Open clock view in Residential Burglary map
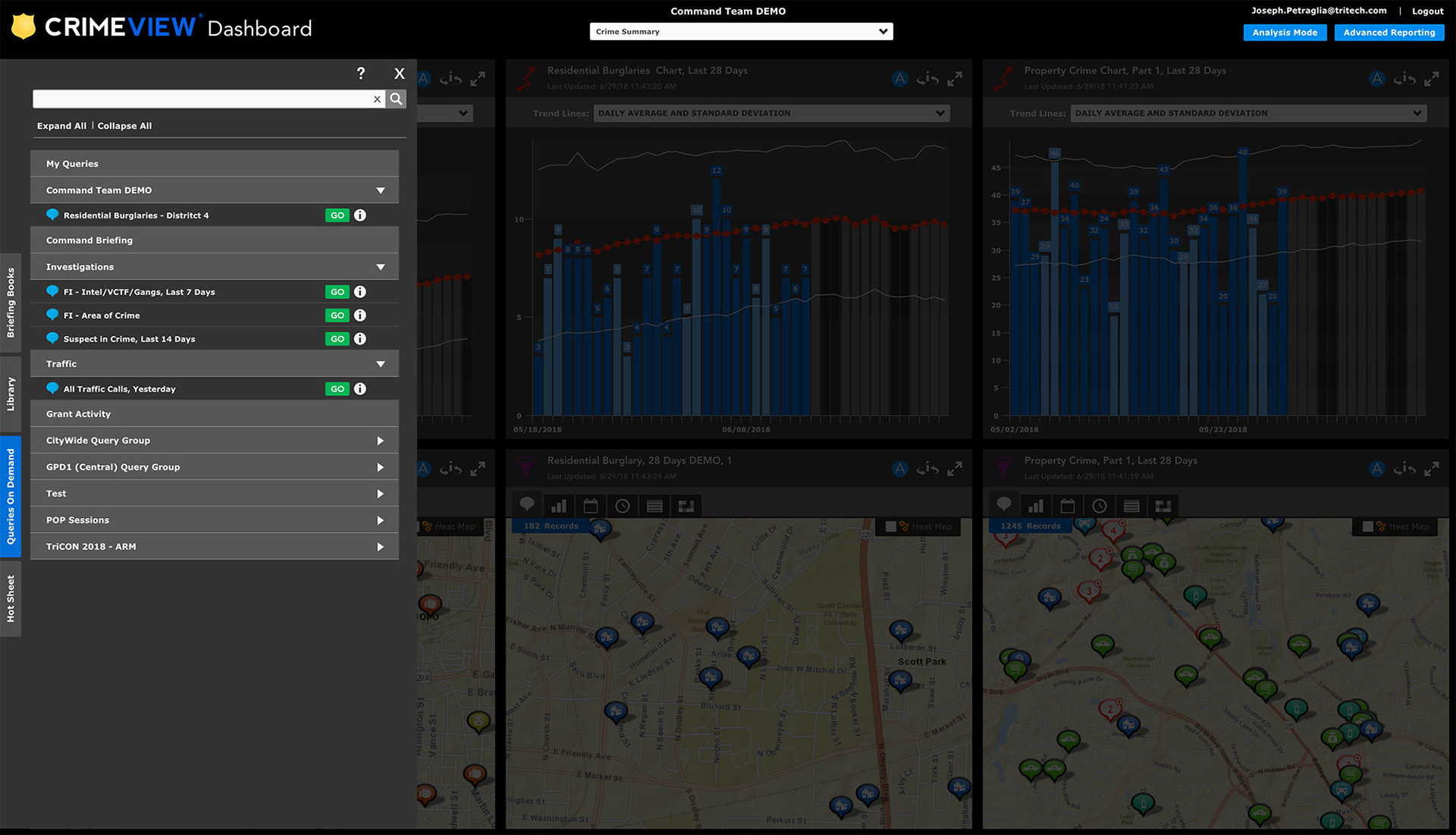Screen dimensions: 1456x835 click(x=623, y=506)
